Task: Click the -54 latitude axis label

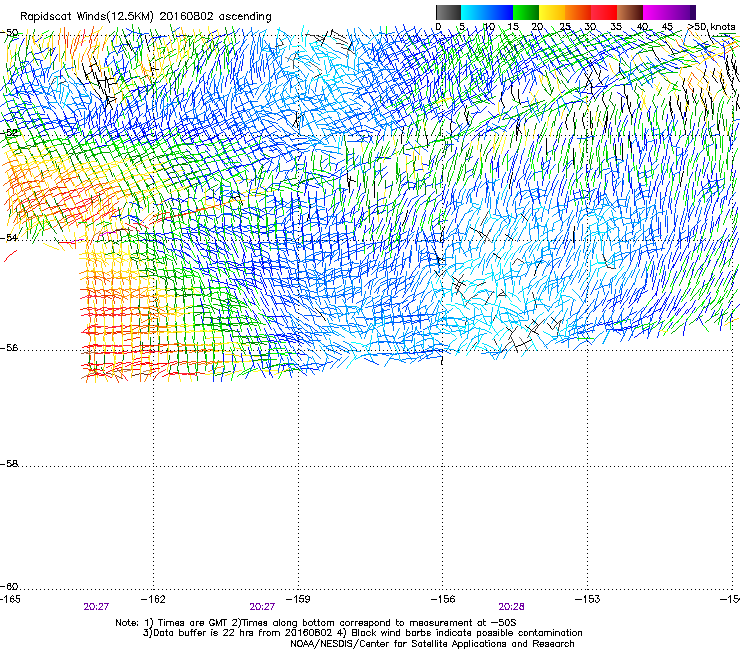Action: [9, 237]
